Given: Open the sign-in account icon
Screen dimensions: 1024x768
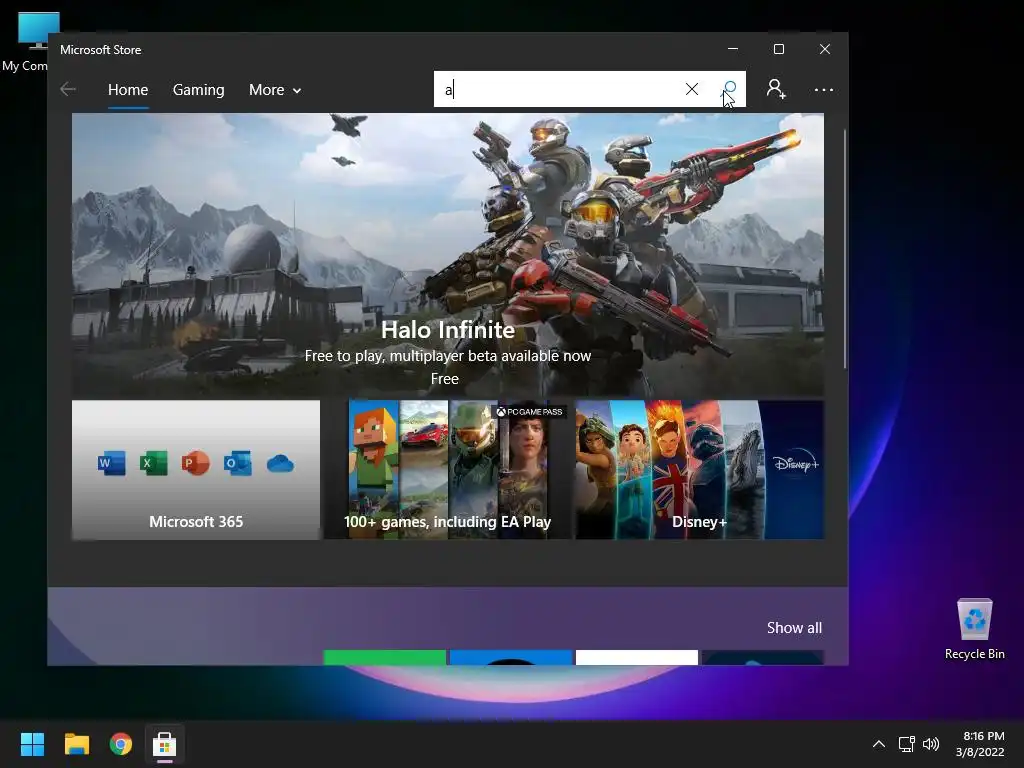Looking at the screenshot, I should 776,89.
